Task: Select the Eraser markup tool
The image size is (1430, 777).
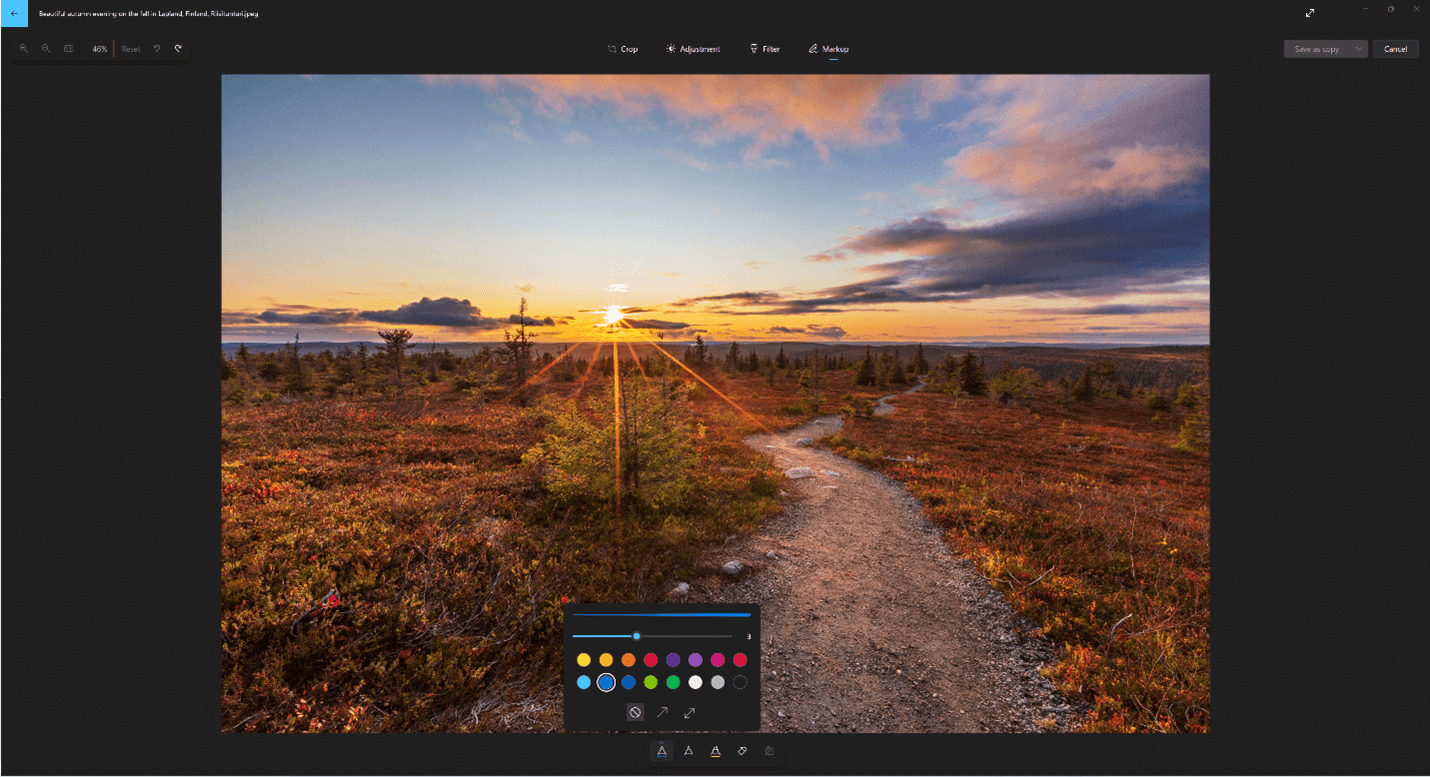Action: [x=742, y=751]
